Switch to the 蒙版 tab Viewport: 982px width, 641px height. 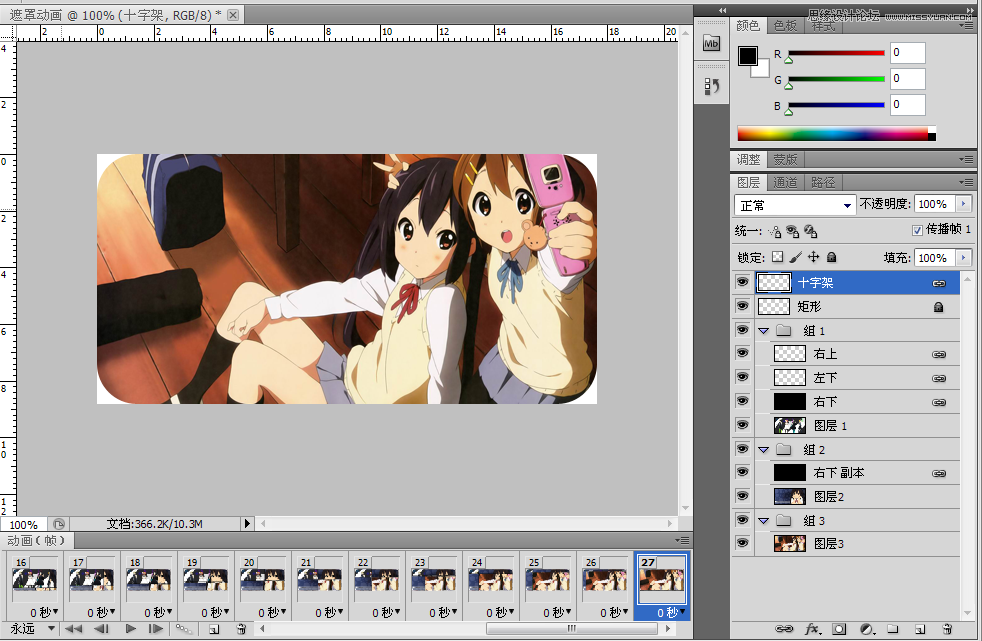[x=785, y=160]
